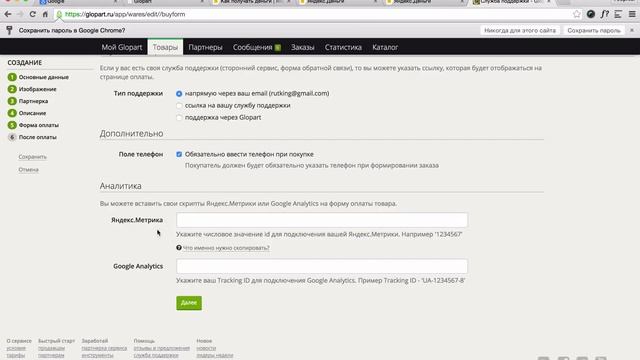Viewport: 640px width, 360px height.
Task: Open Что именно нужно скопировать link
Action: click(226, 248)
